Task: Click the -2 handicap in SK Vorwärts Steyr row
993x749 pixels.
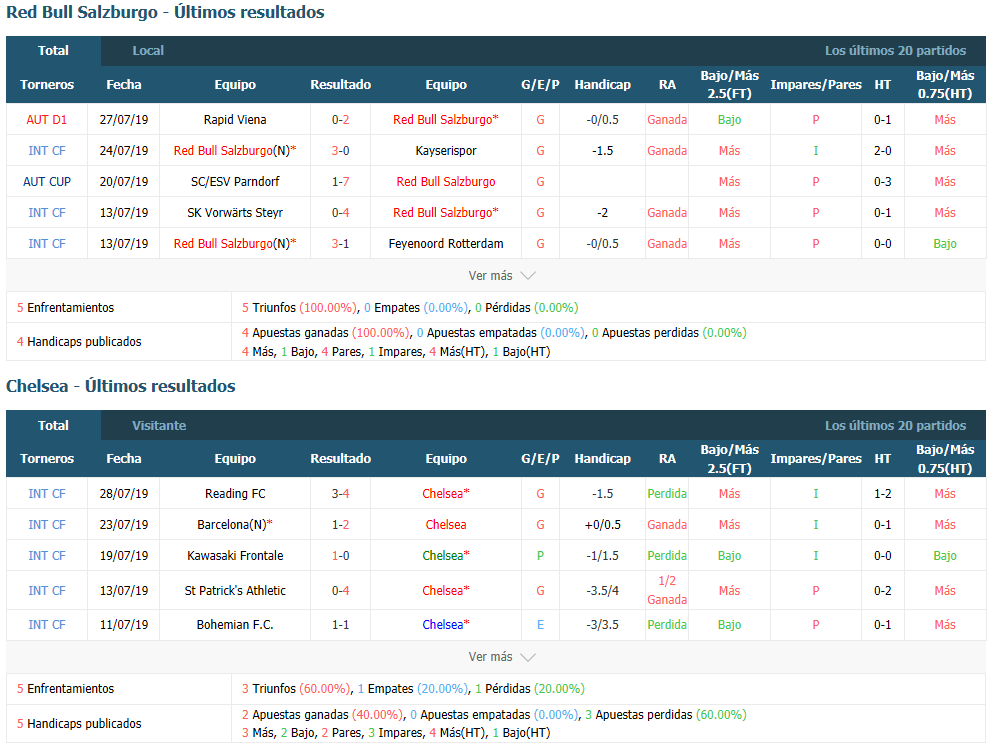Action: pos(602,213)
